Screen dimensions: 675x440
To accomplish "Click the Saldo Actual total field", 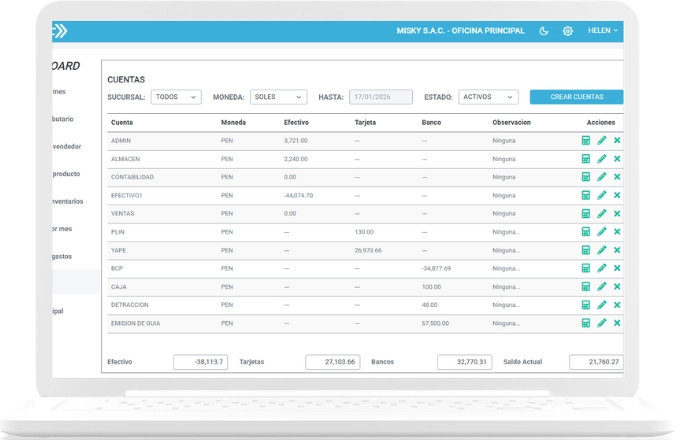I will (x=596, y=362).
